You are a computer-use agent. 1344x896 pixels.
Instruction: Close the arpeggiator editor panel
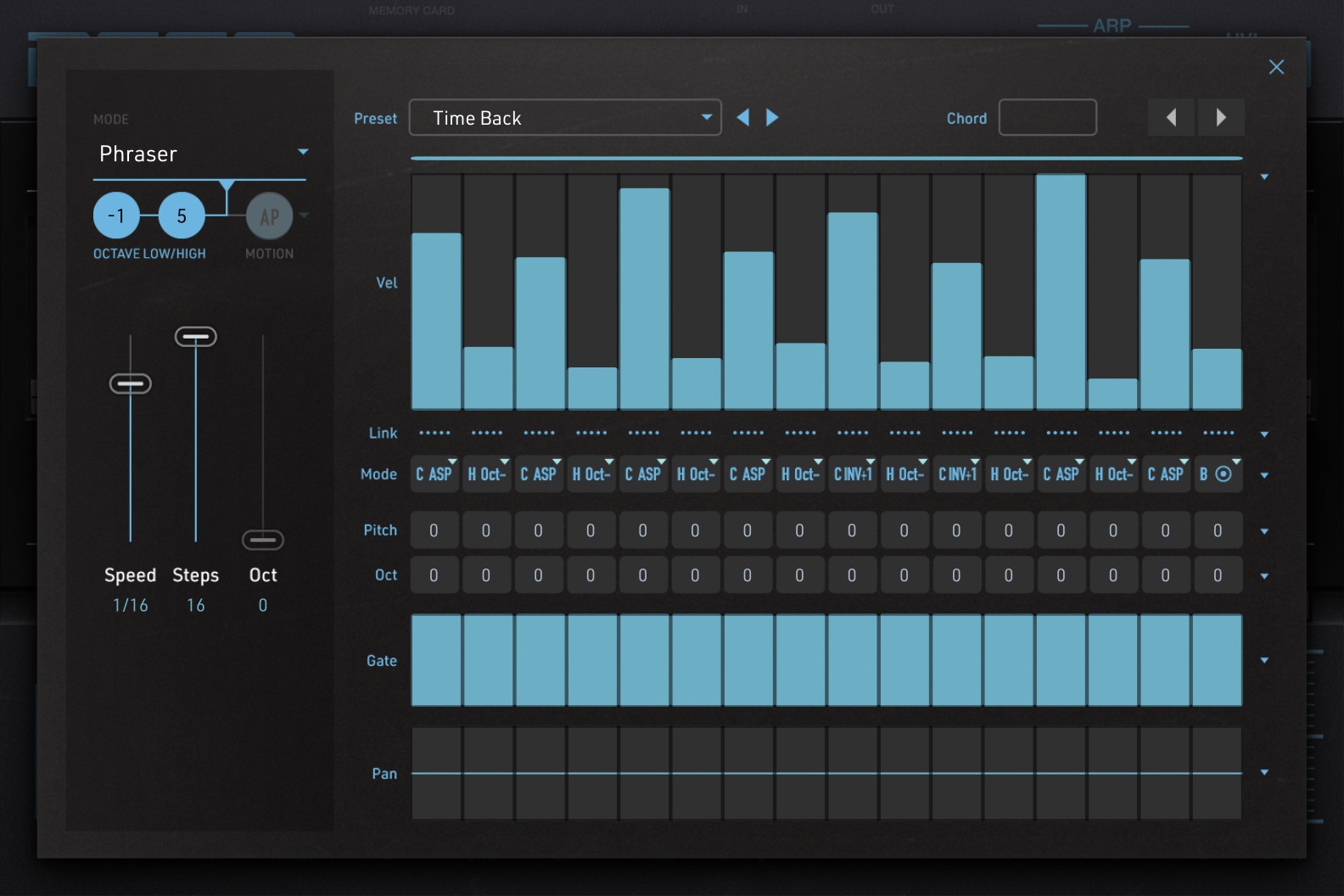point(1276,67)
